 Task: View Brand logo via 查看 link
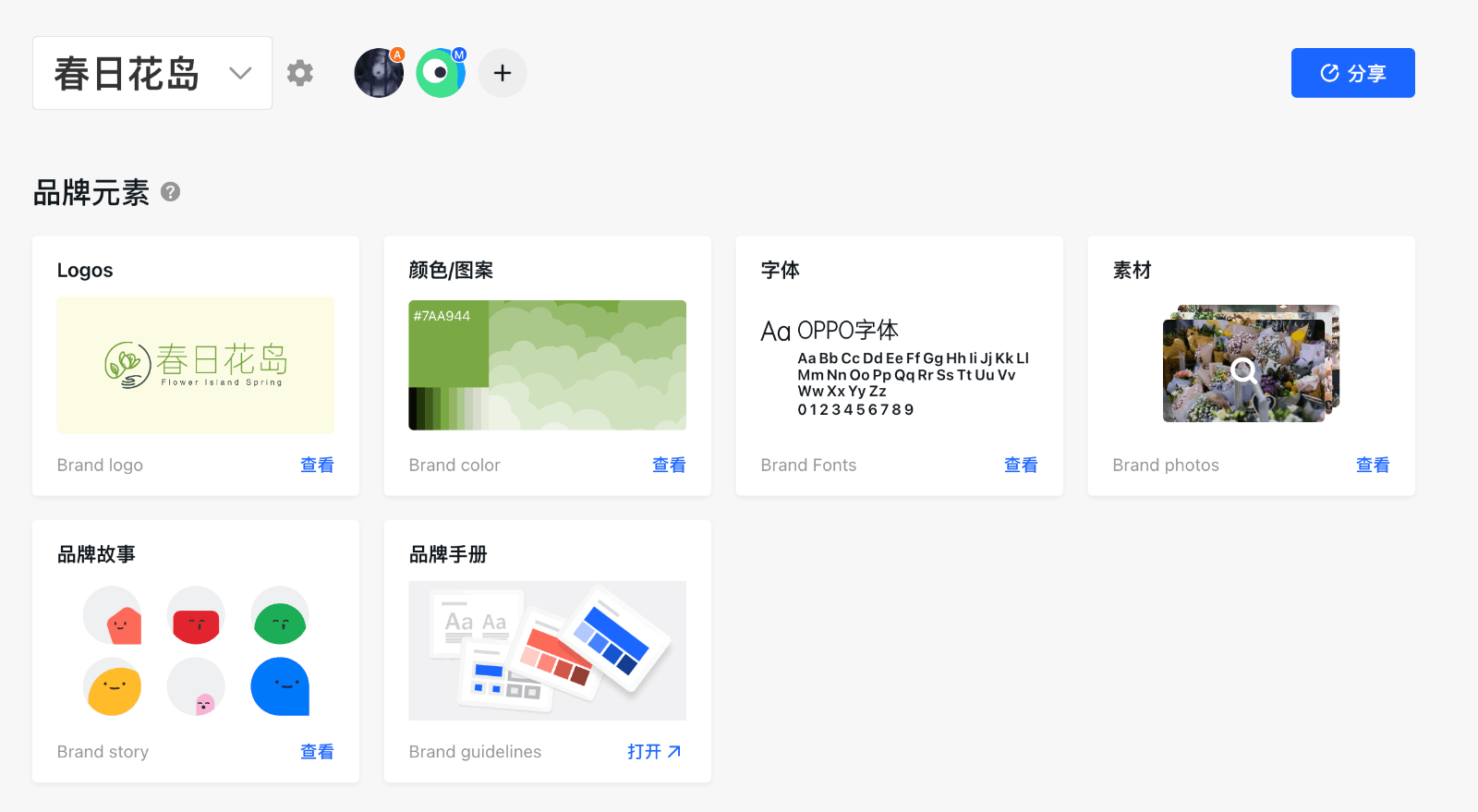pos(317,466)
